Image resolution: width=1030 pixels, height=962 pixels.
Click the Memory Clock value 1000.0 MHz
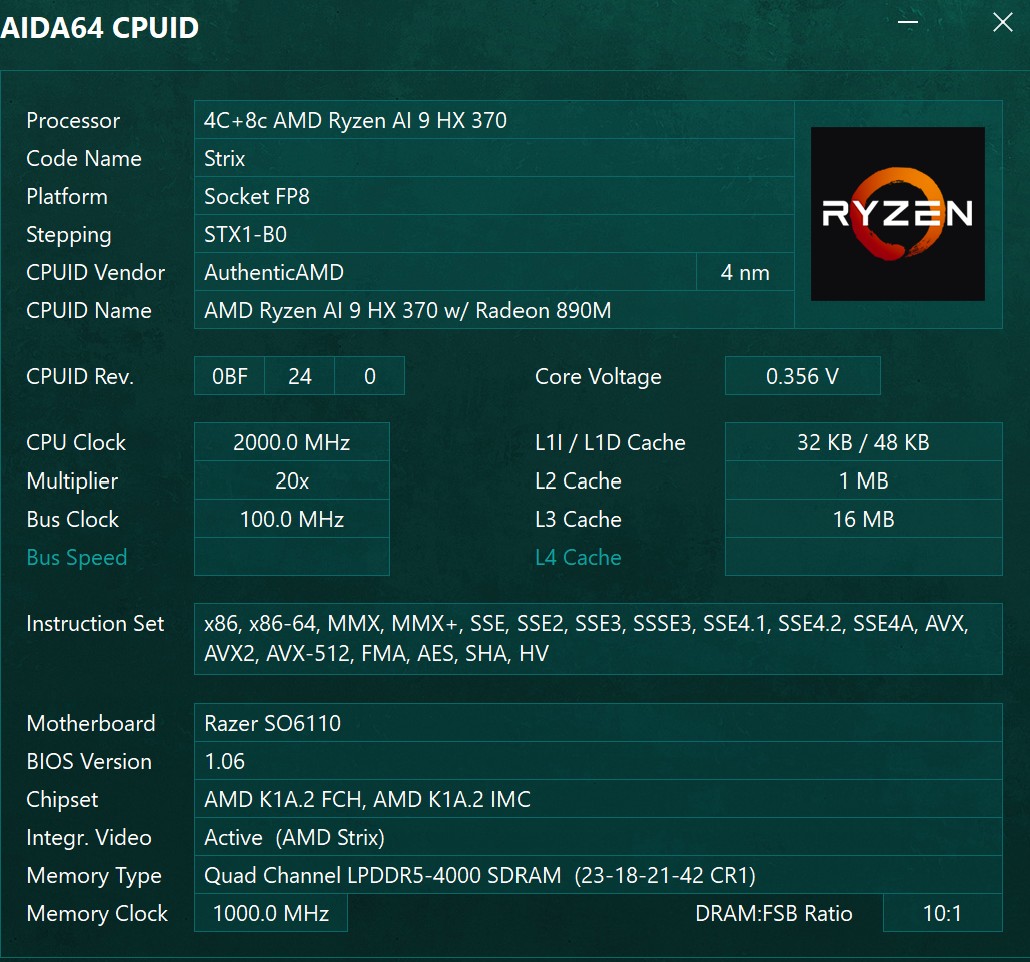pos(271,913)
